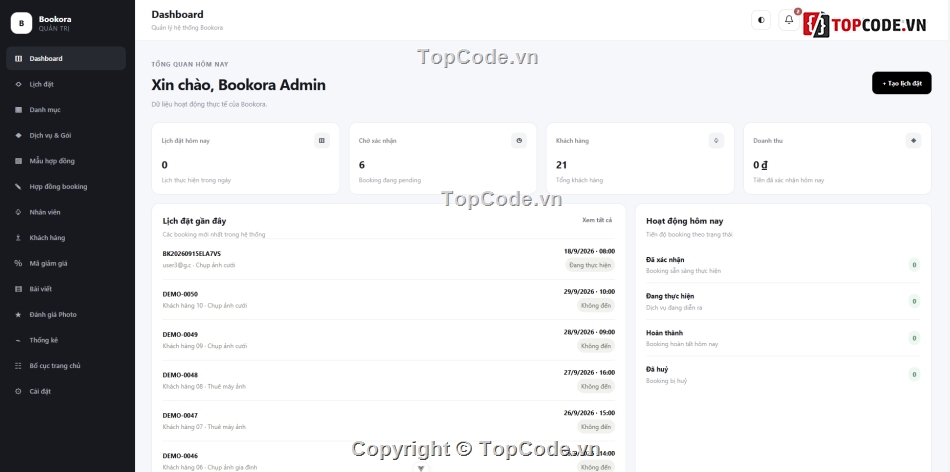Click Đang thực hiện activity count badge
The height and width of the screenshot is (472, 950).
pyautogui.click(x=914, y=301)
